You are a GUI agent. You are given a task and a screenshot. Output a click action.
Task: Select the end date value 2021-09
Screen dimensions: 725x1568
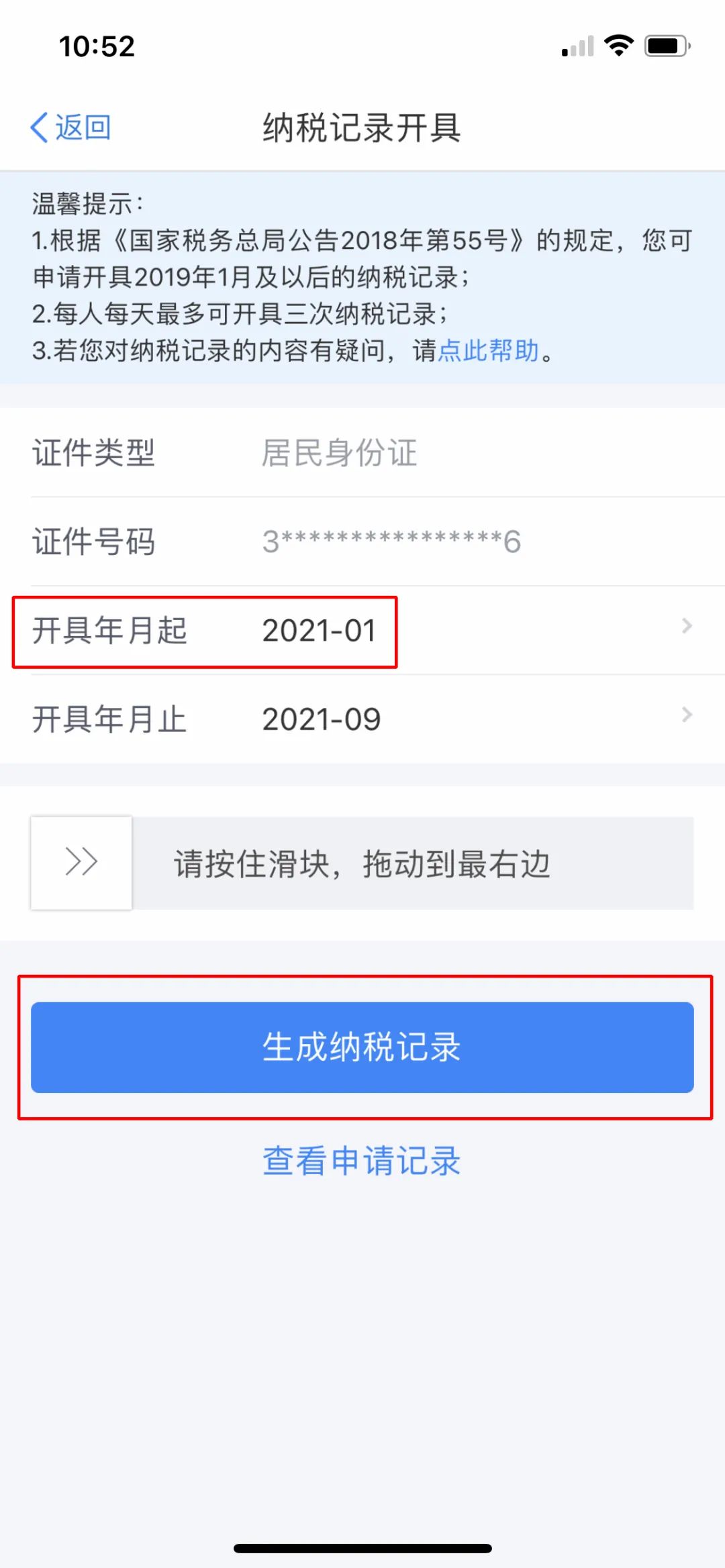(322, 720)
